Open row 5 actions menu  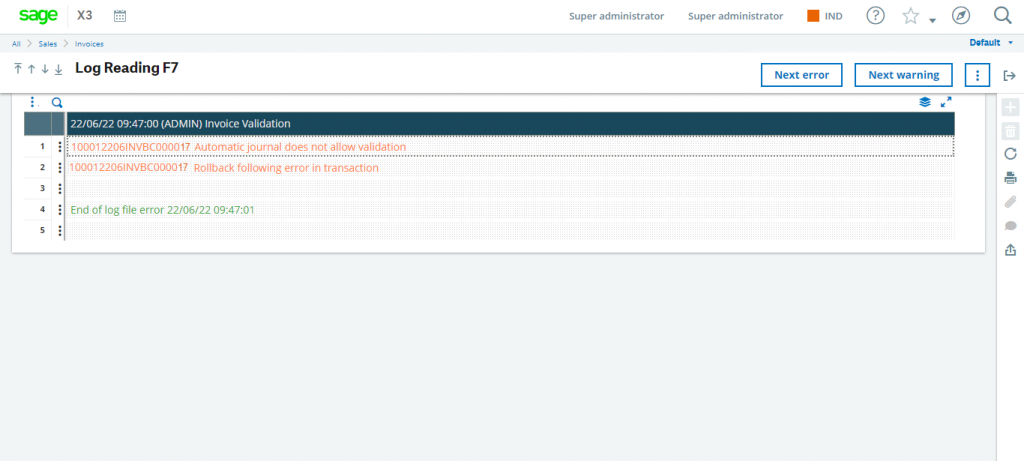click(x=59, y=230)
